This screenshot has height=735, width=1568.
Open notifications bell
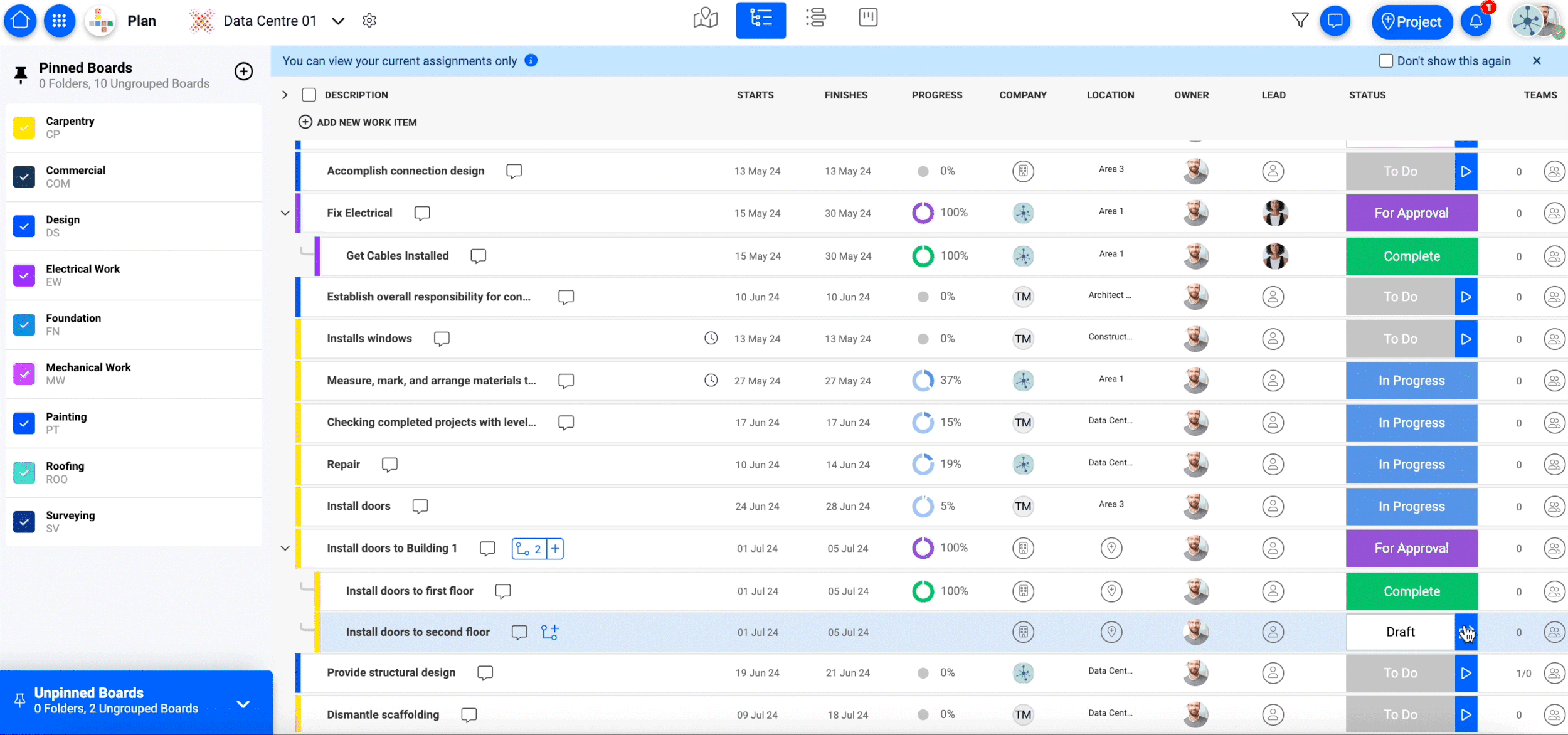click(x=1476, y=21)
